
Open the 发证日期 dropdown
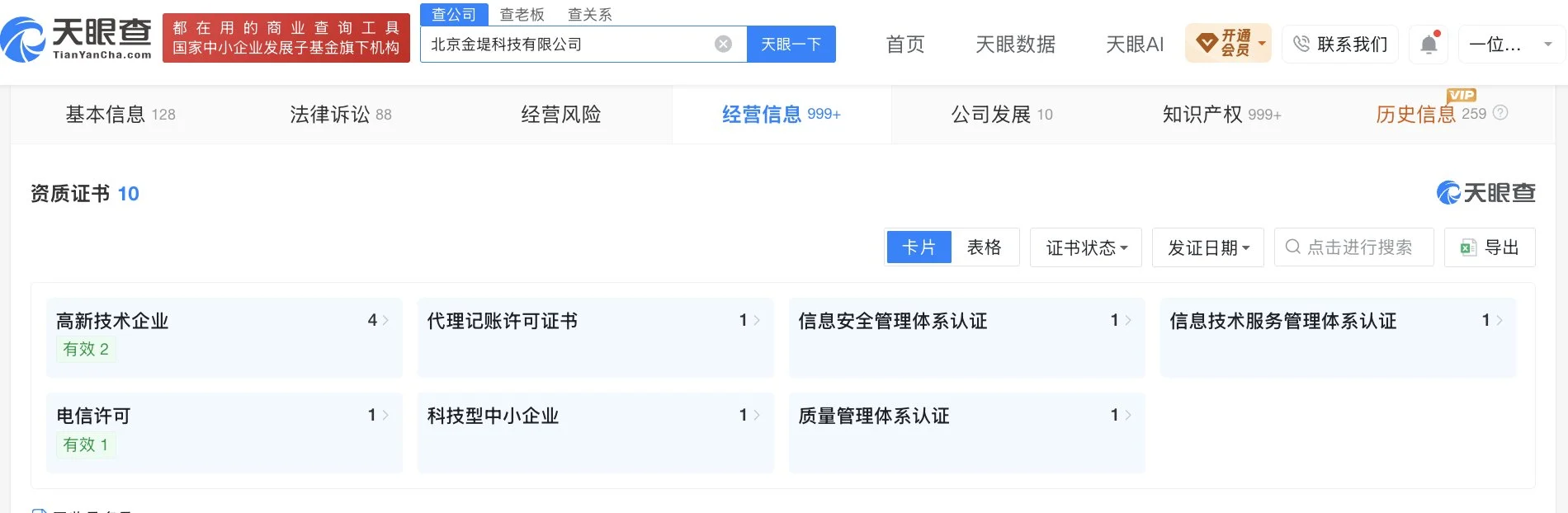point(1208,247)
